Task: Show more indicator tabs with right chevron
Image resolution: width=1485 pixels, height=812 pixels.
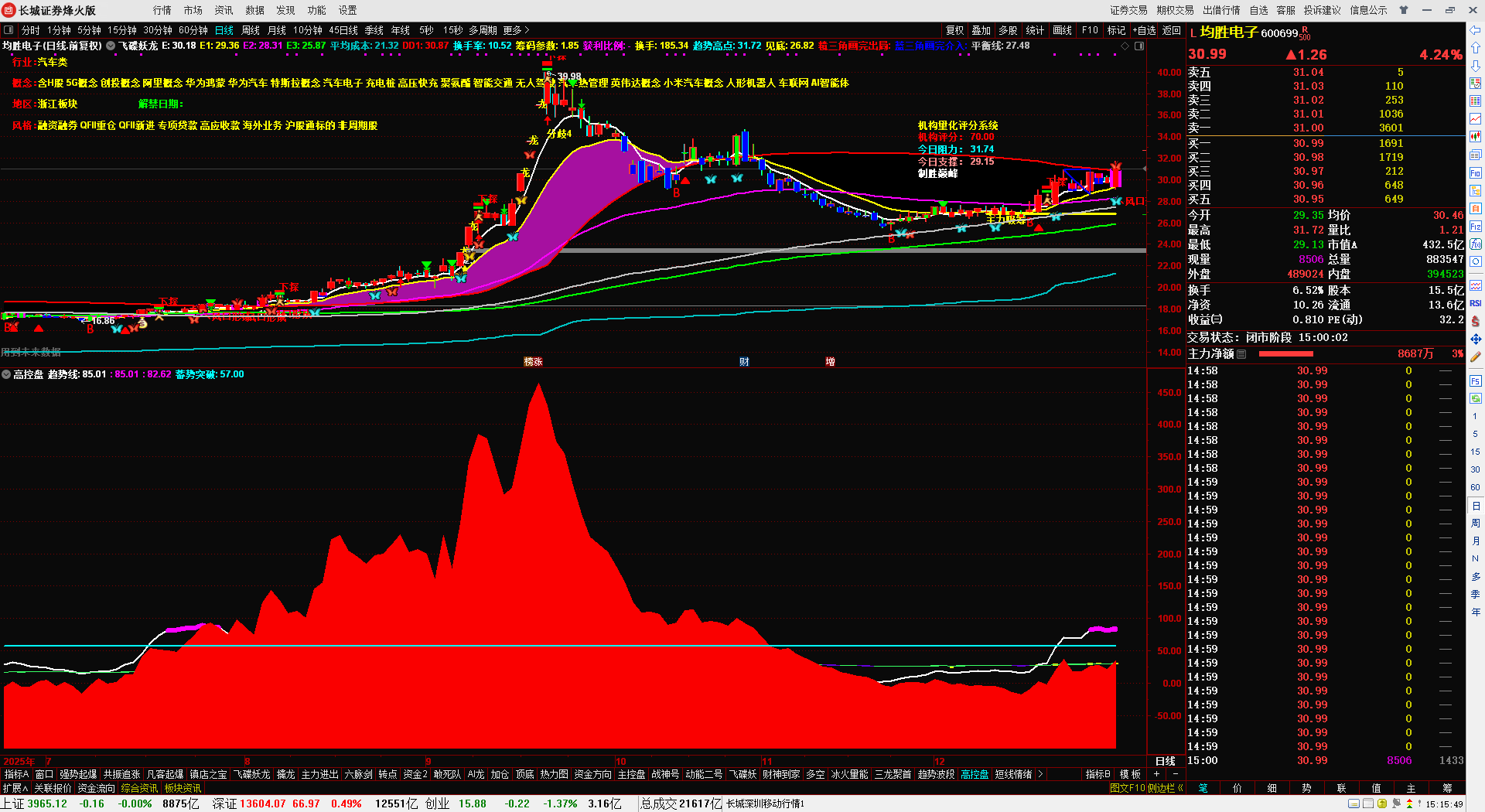Action: coord(1040,774)
